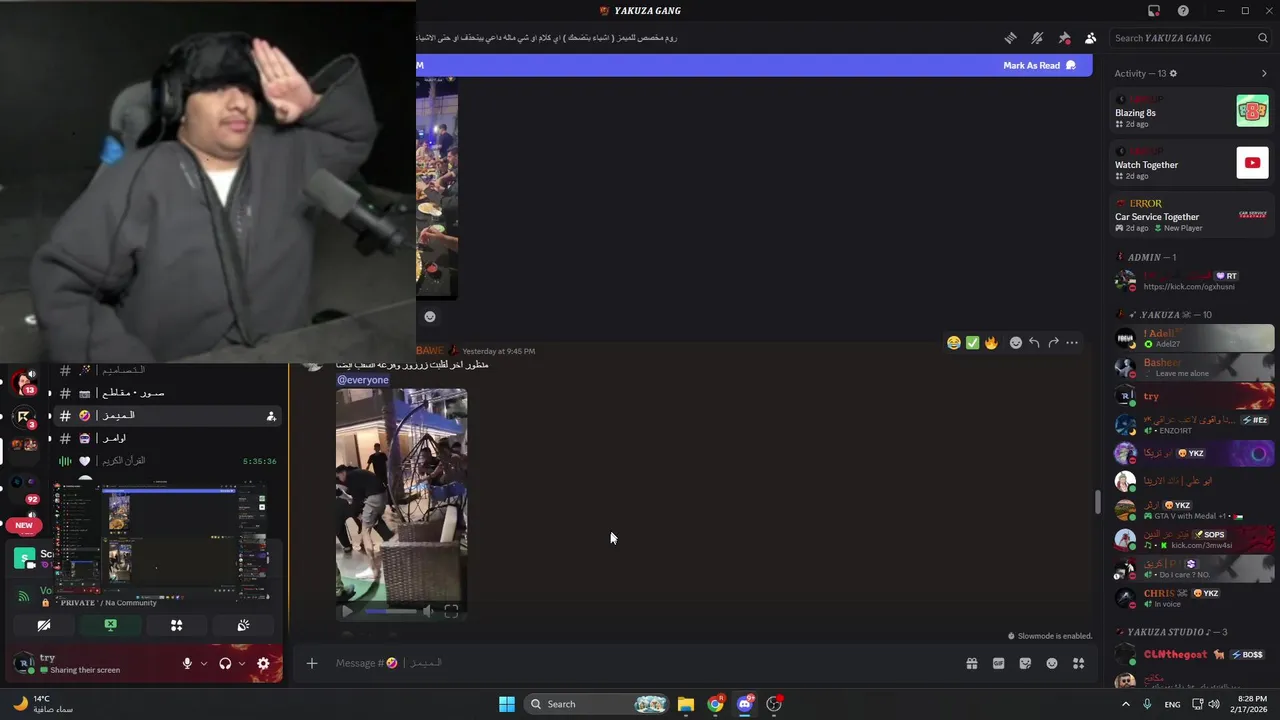Open more options ellipsis on message
The image size is (1280, 720).
click(x=1072, y=343)
